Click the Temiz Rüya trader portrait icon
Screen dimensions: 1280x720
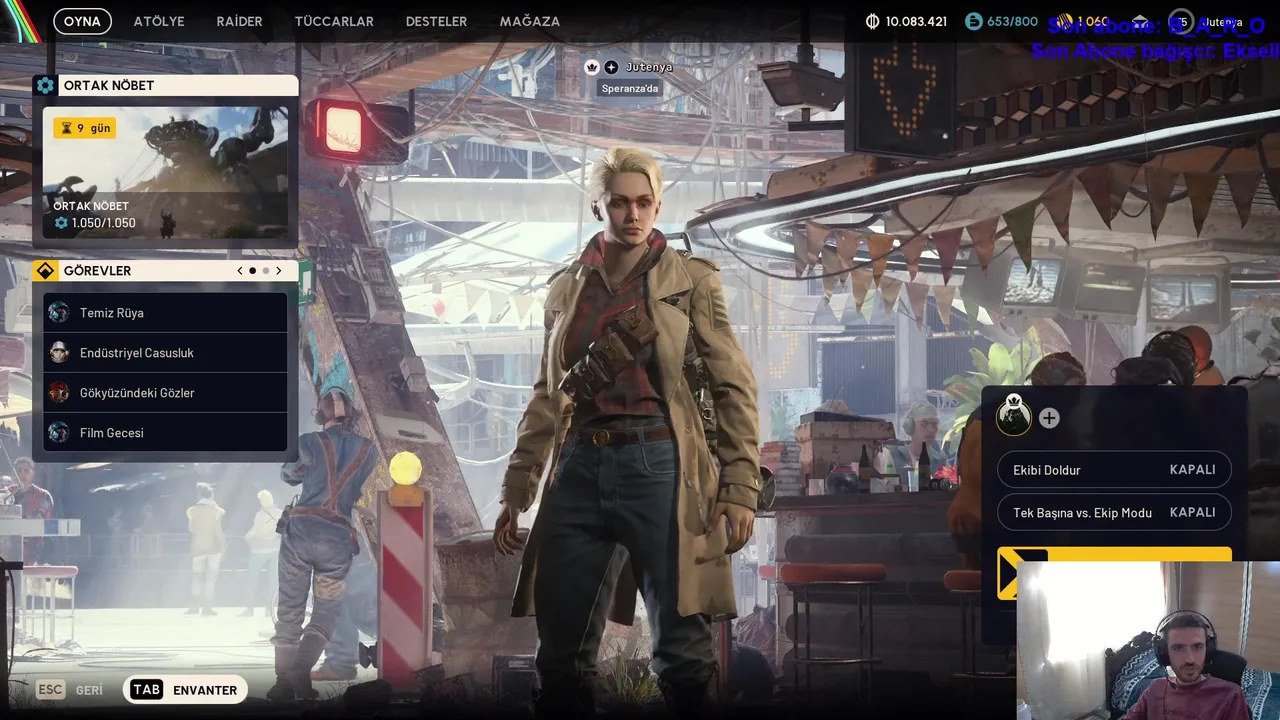coord(59,313)
